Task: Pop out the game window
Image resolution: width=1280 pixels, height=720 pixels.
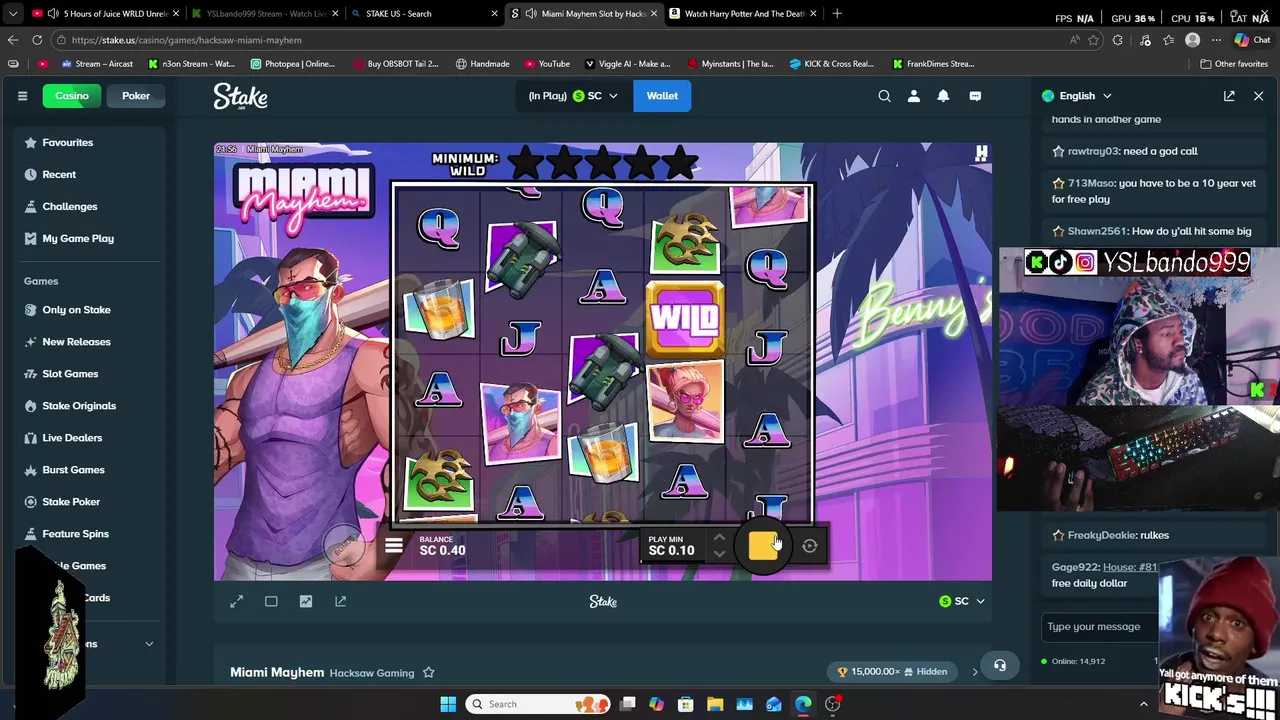Action: coord(341,601)
